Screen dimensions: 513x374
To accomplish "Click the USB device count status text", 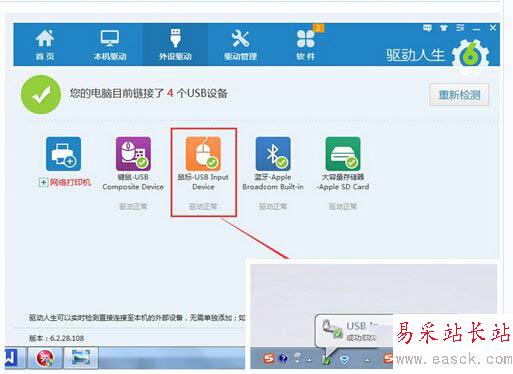I will click(x=149, y=93).
